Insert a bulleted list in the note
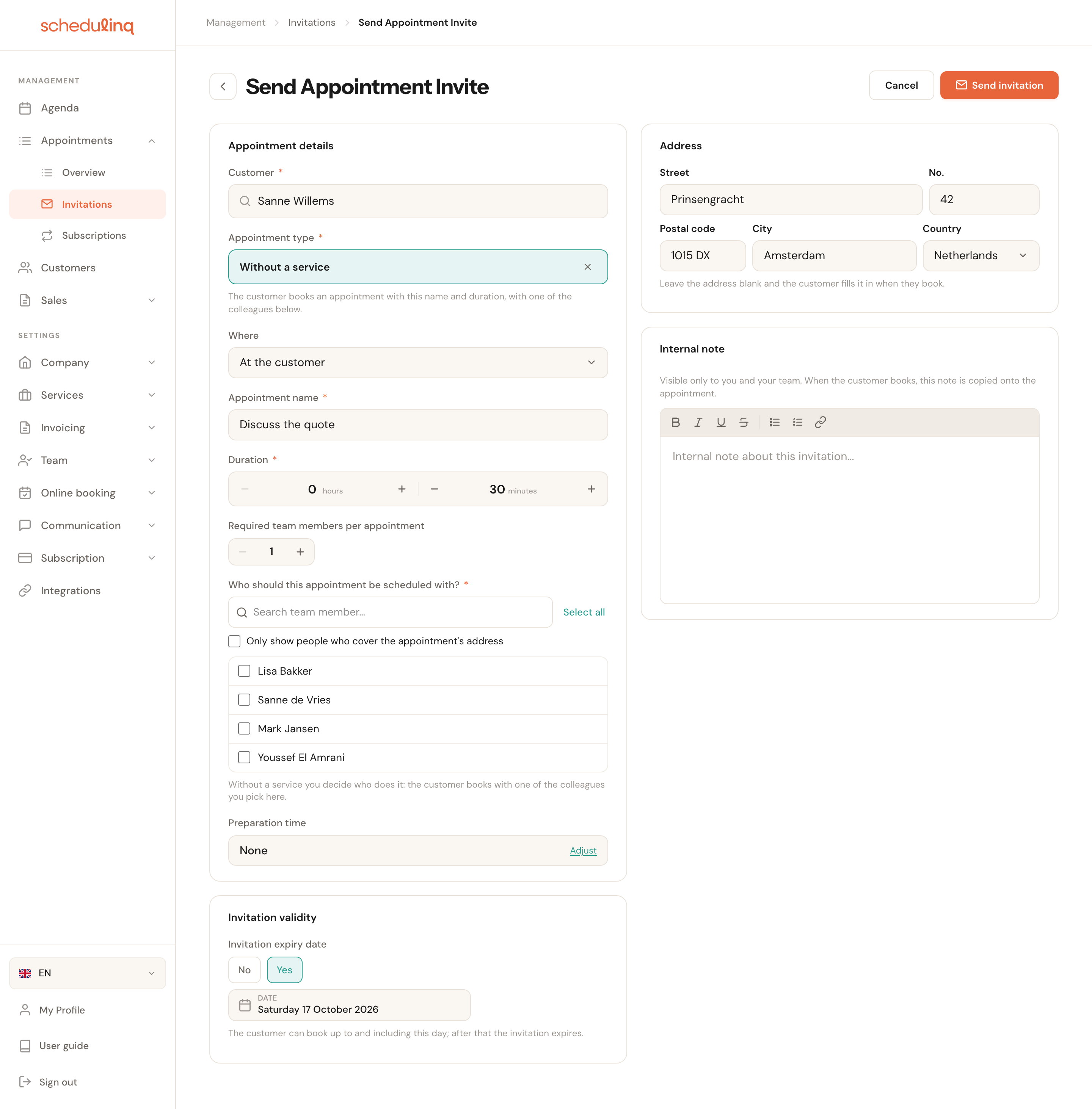This screenshot has width=1092, height=1109. tap(774, 422)
